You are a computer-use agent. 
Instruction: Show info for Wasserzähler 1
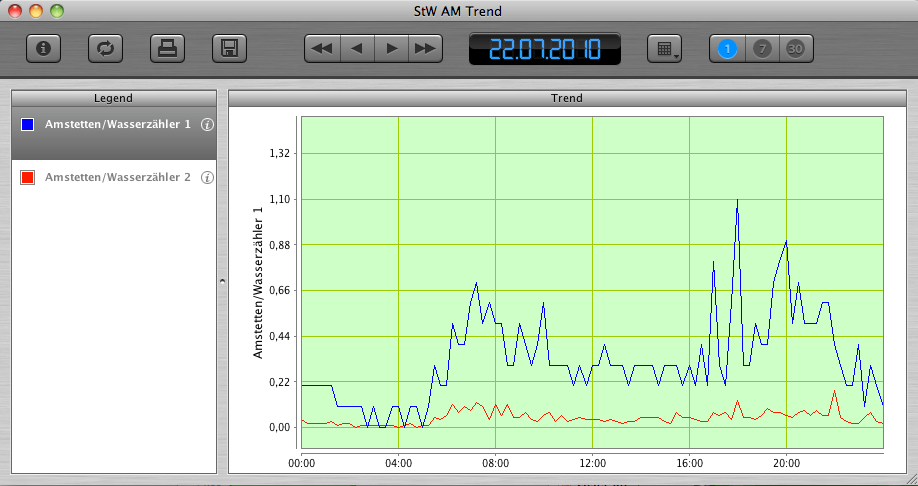click(207, 124)
